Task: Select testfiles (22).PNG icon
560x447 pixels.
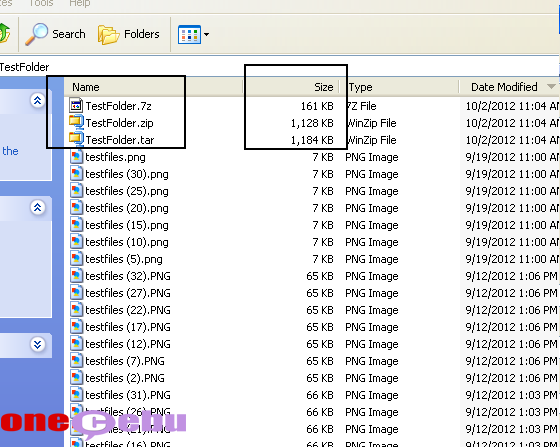Action: (76, 310)
